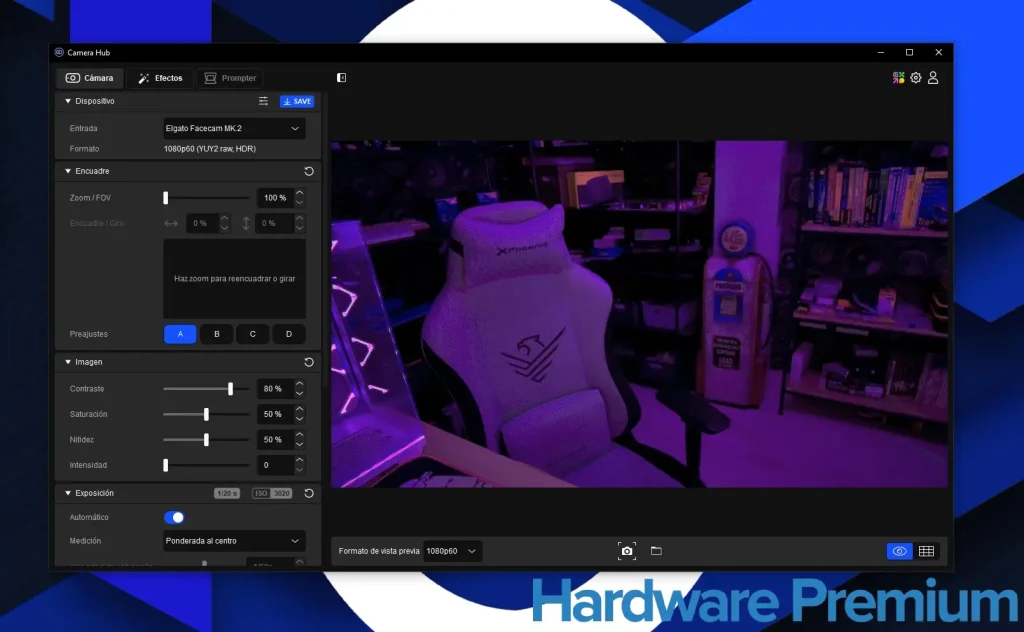1024x632 pixels.
Task: Open Dispositivo advanced settings sliders icon
Action: click(x=263, y=101)
